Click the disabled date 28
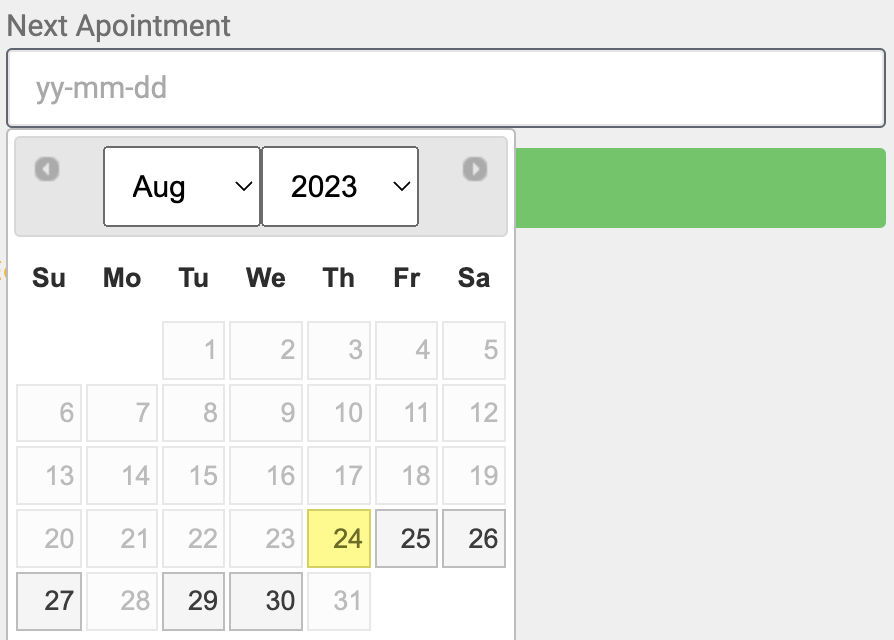The image size is (894, 640). point(122,601)
